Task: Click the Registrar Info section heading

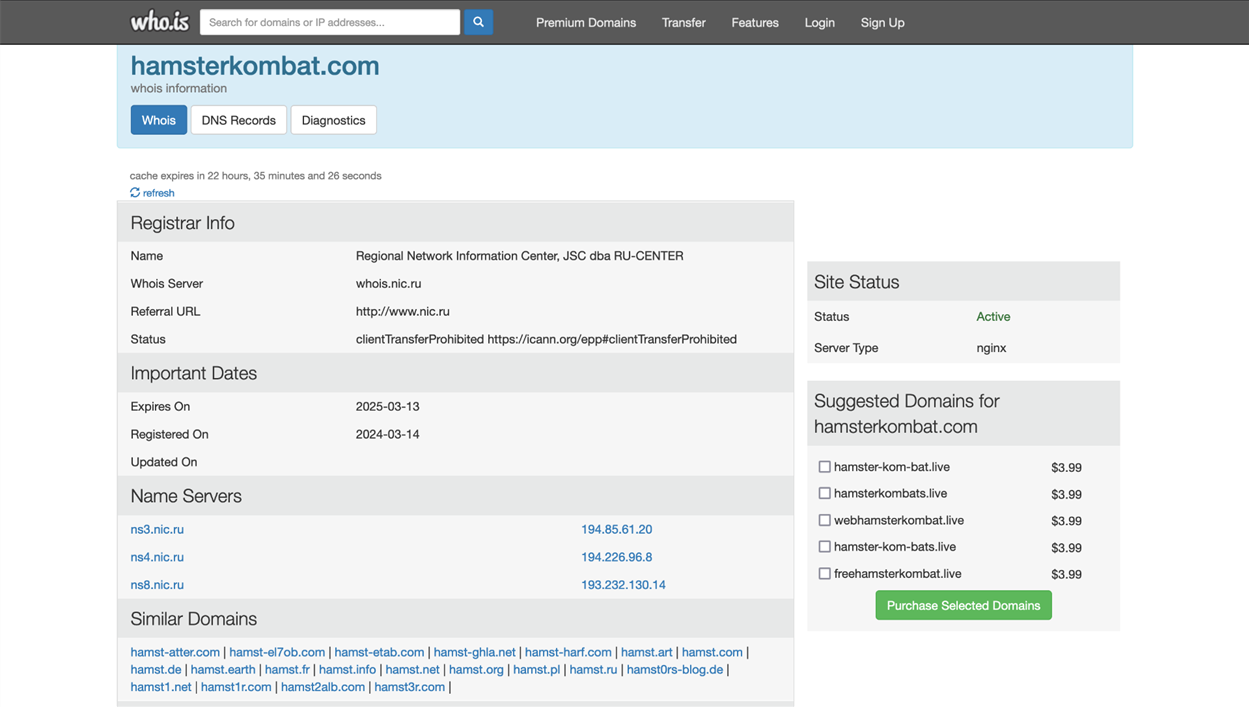Action: (183, 223)
